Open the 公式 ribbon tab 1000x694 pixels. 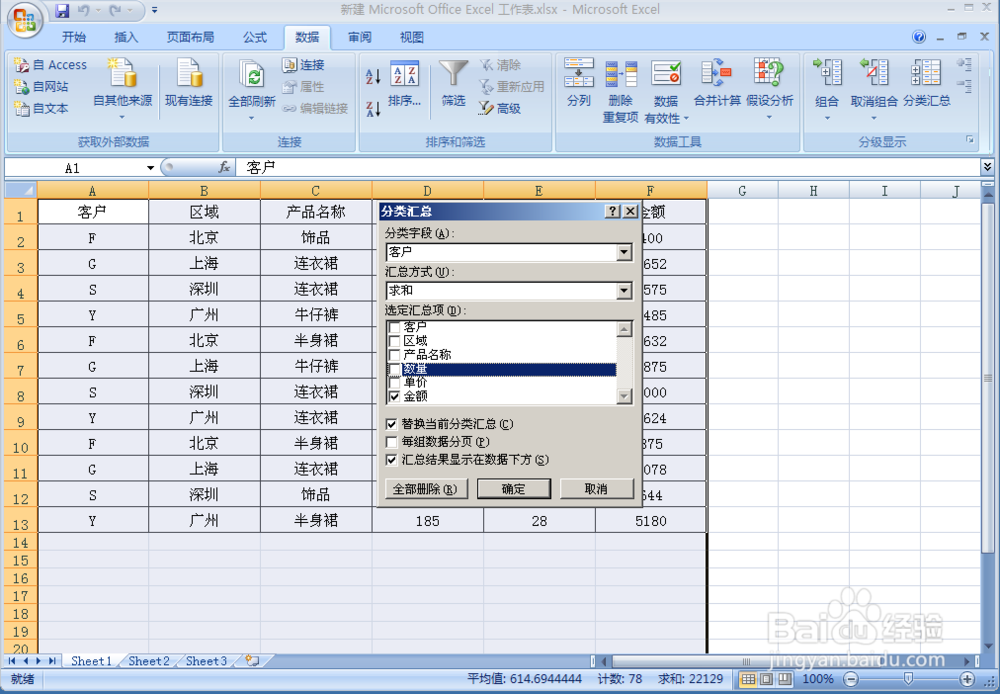coord(254,37)
